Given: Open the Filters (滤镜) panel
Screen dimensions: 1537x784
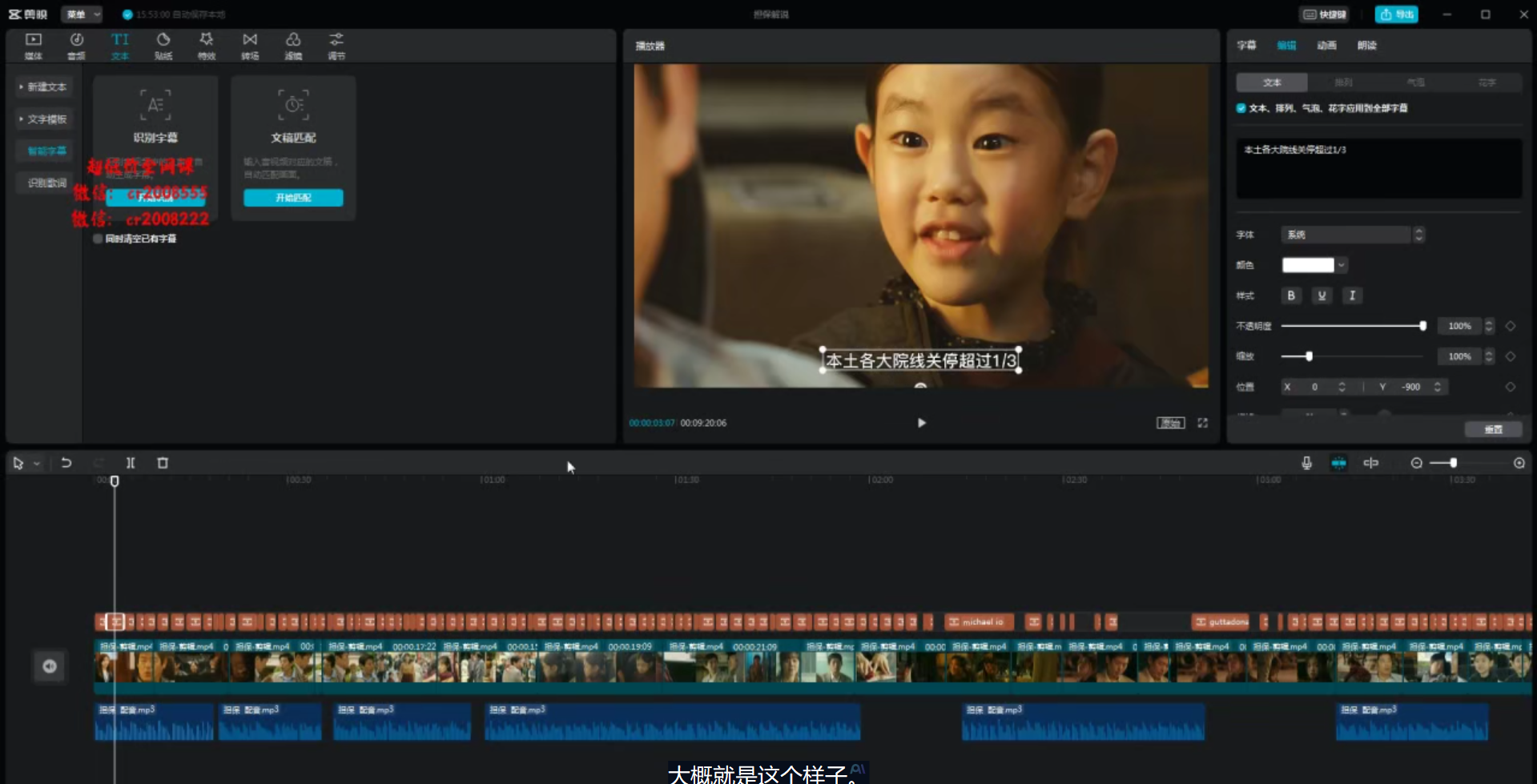Looking at the screenshot, I should [x=293, y=46].
